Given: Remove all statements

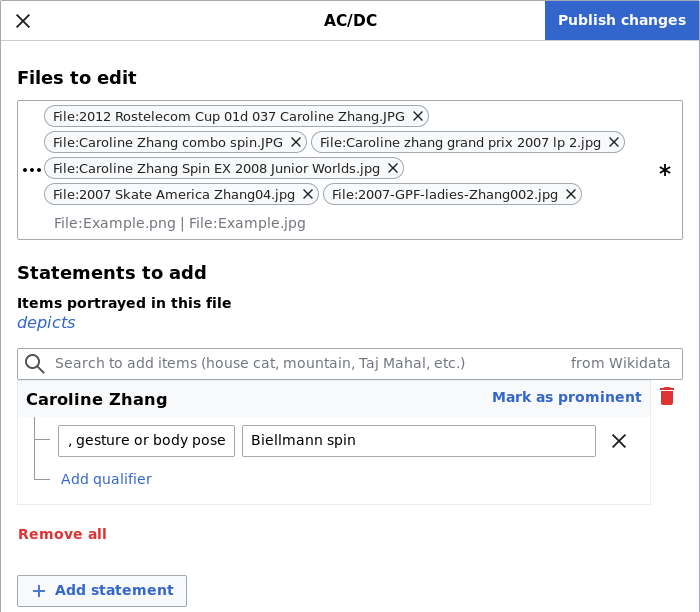Looking at the screenshot, I should 62,534.
